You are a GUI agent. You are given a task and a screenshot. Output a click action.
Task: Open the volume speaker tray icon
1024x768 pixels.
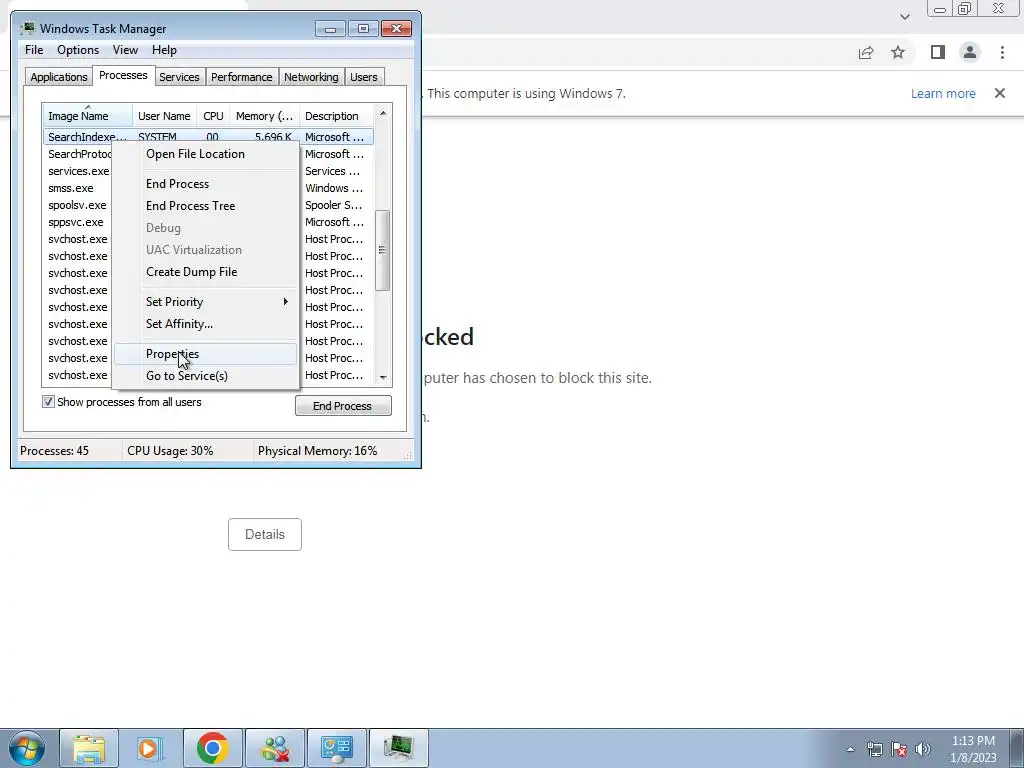coord(923,749)
